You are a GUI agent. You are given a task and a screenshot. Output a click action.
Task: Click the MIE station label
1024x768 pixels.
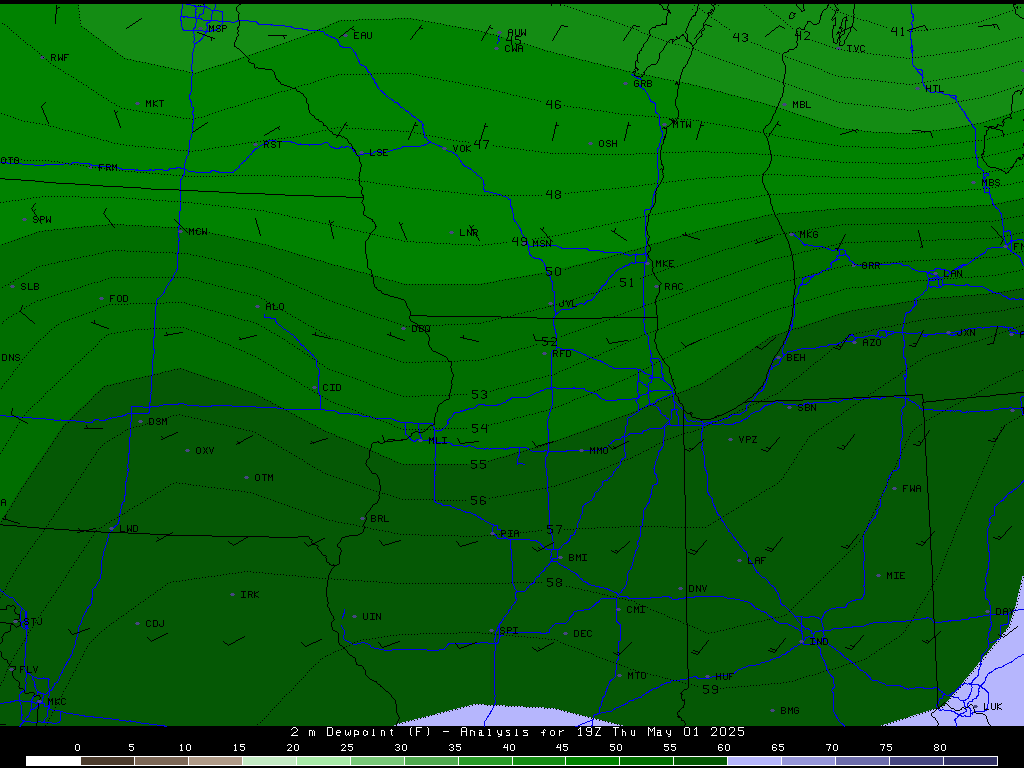tap(895, 575)
